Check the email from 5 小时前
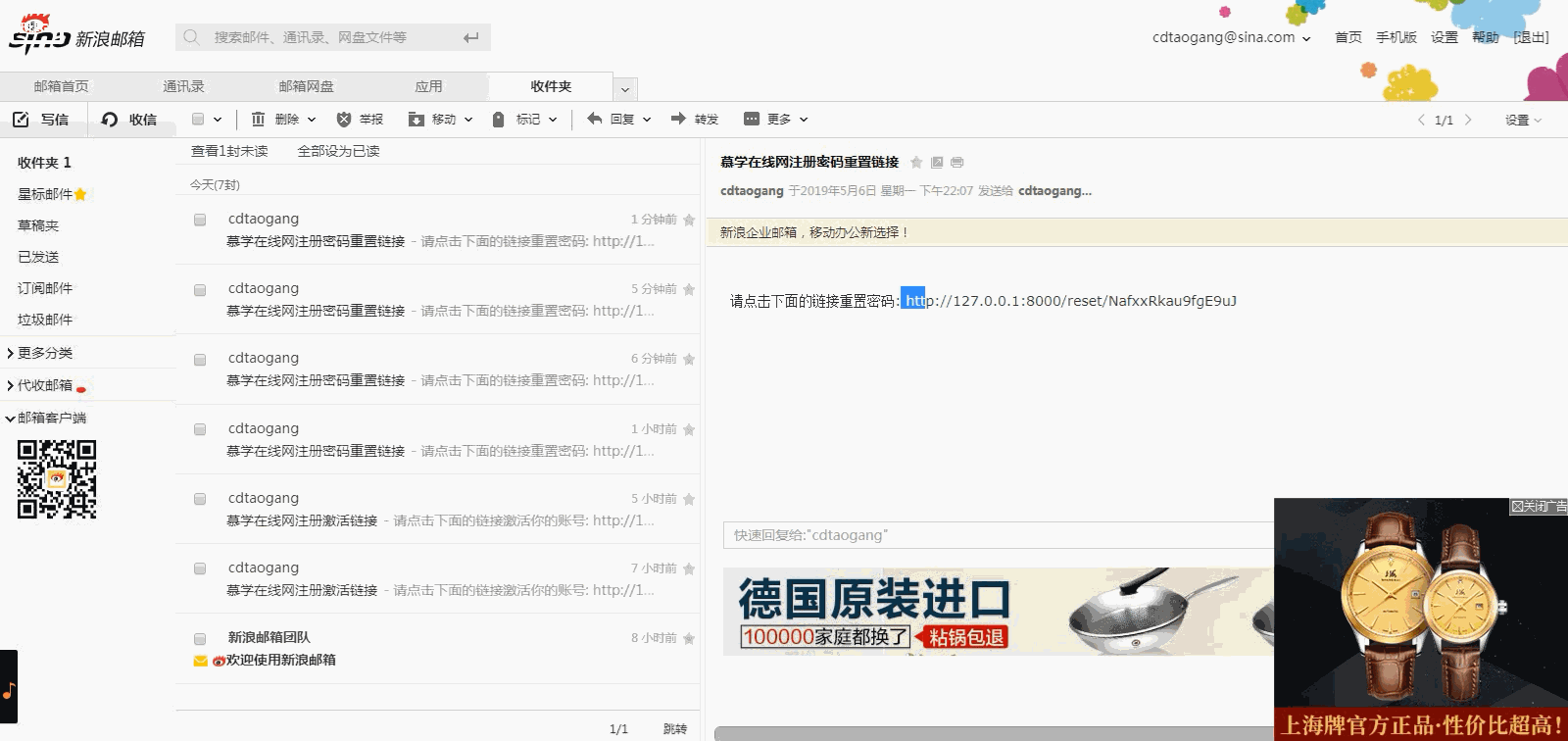The height and width of the screenshot is (741, 1568). point(200,499)
